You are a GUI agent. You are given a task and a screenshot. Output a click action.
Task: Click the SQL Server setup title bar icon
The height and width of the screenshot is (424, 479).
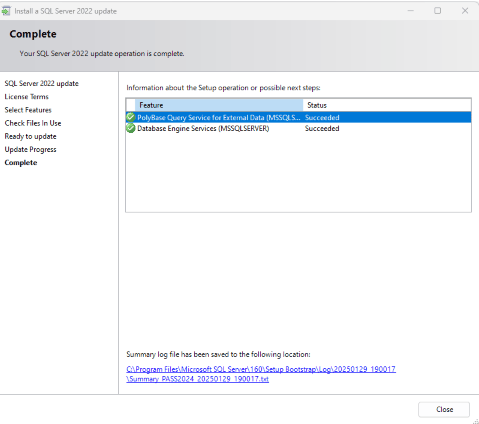coord(6,11)
